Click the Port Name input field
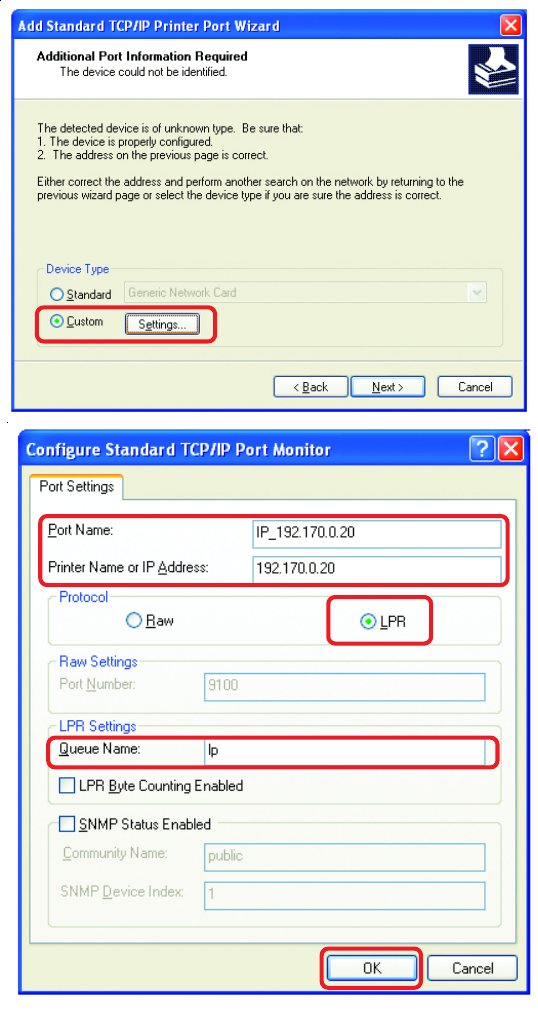538x1011 pixels. pos(377,534)
